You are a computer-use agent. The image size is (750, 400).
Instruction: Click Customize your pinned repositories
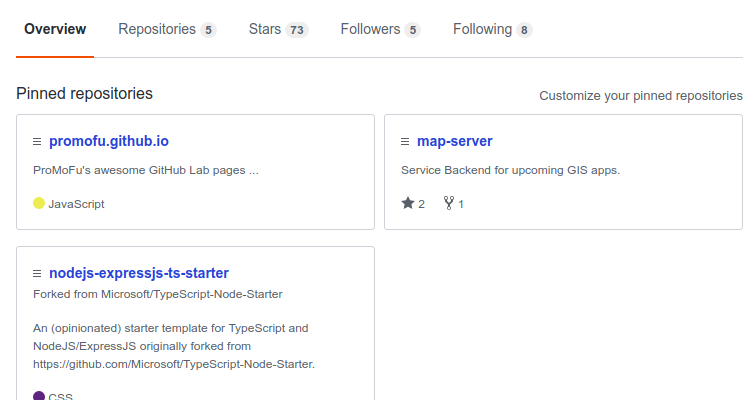(x=640, y=96)
